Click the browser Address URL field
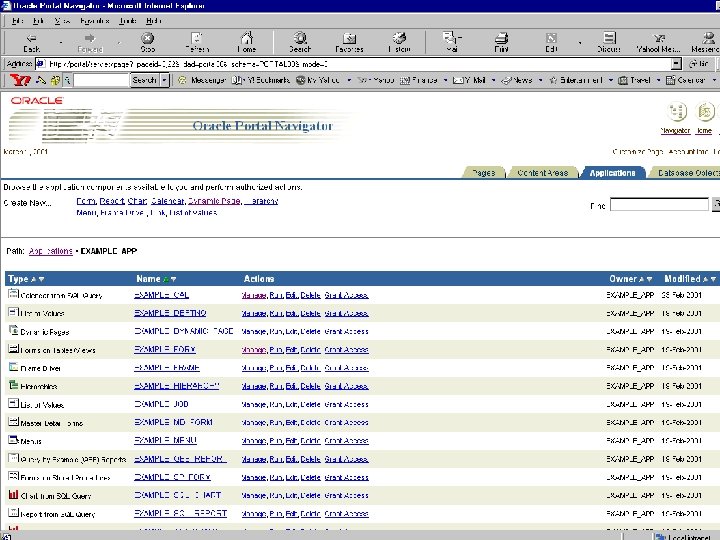The width and height of the screenshot is (720, 540). pyautogui.click(x=354, y=64)
